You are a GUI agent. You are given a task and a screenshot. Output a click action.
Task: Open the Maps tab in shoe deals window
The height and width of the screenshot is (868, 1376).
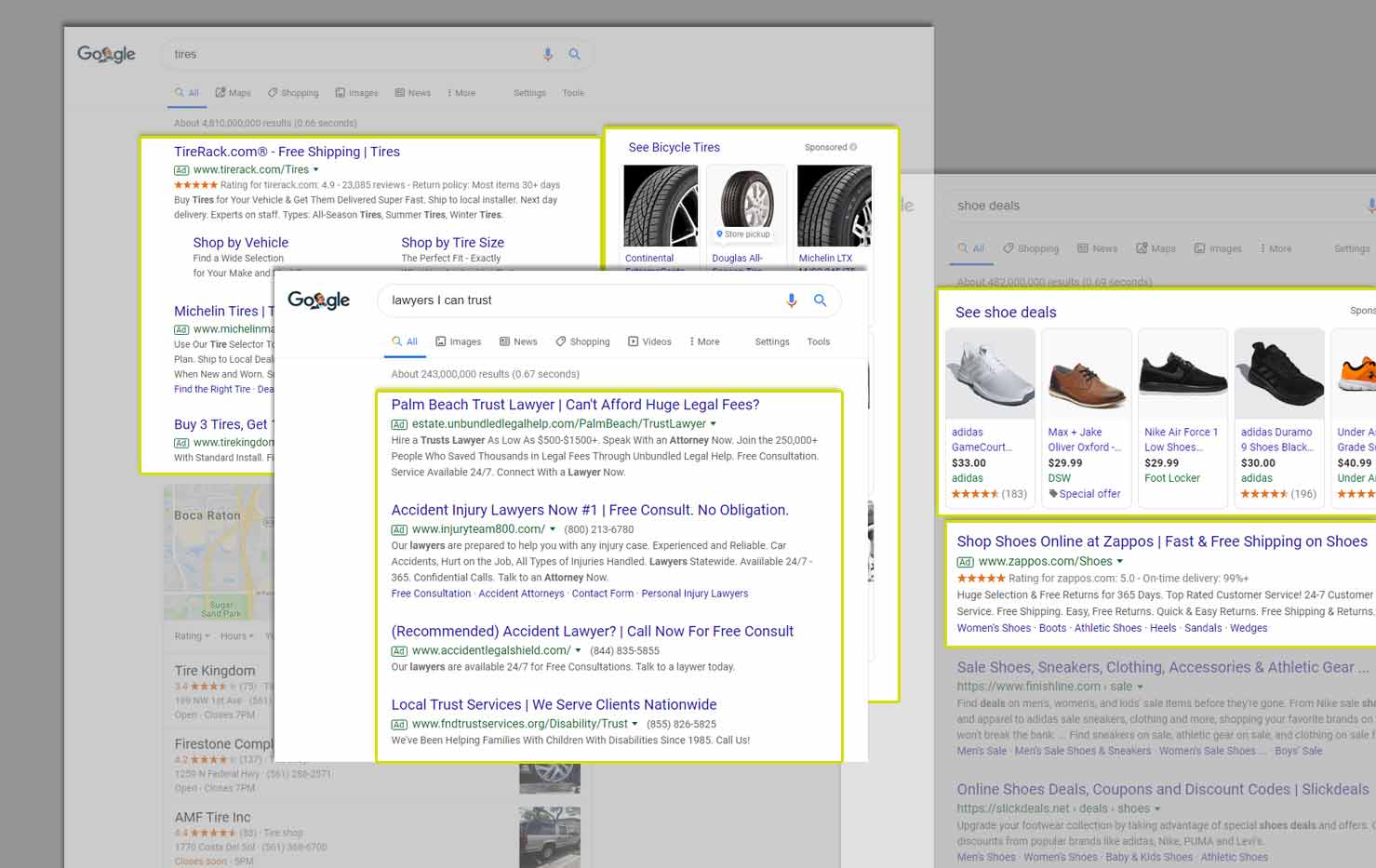coord(1156,248)
